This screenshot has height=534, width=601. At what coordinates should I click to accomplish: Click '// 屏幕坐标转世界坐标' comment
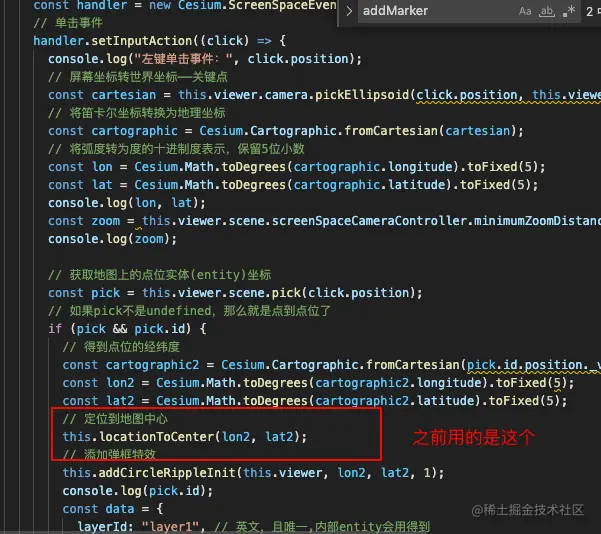pyautogui.click(x=138, y=77)
